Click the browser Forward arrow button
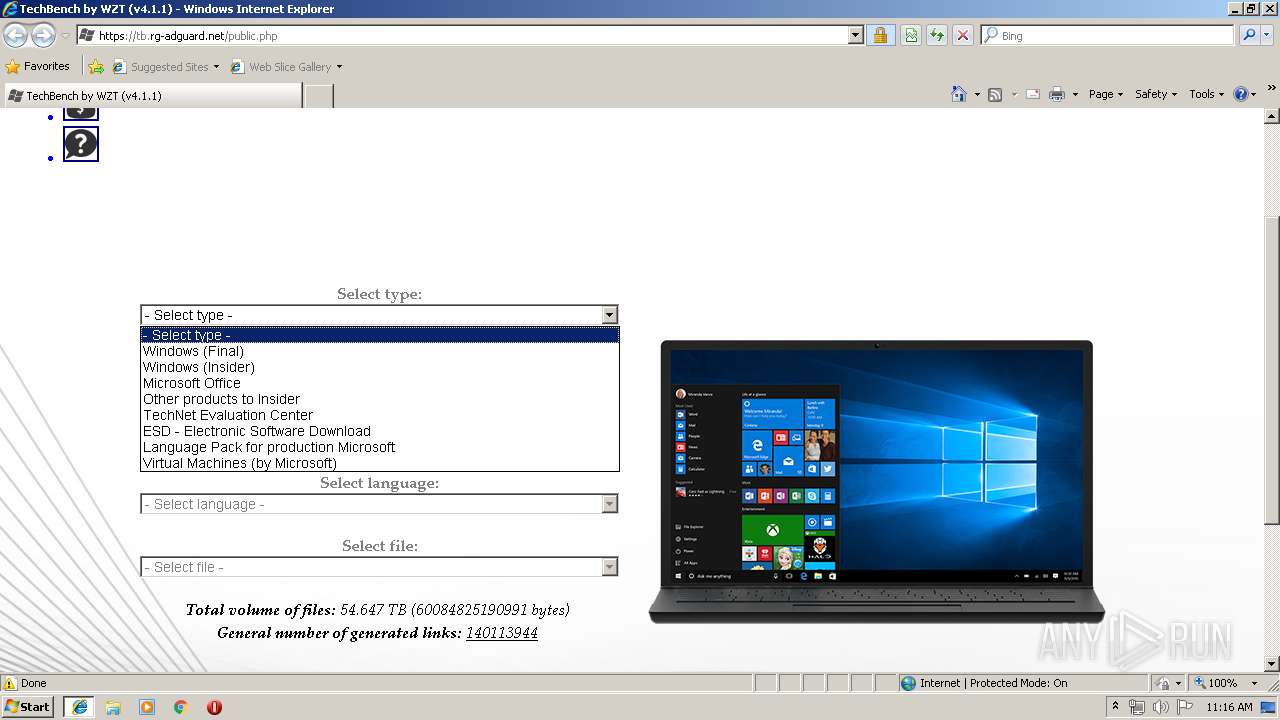This screenshot has height=720, width=1280. [43, 36]
